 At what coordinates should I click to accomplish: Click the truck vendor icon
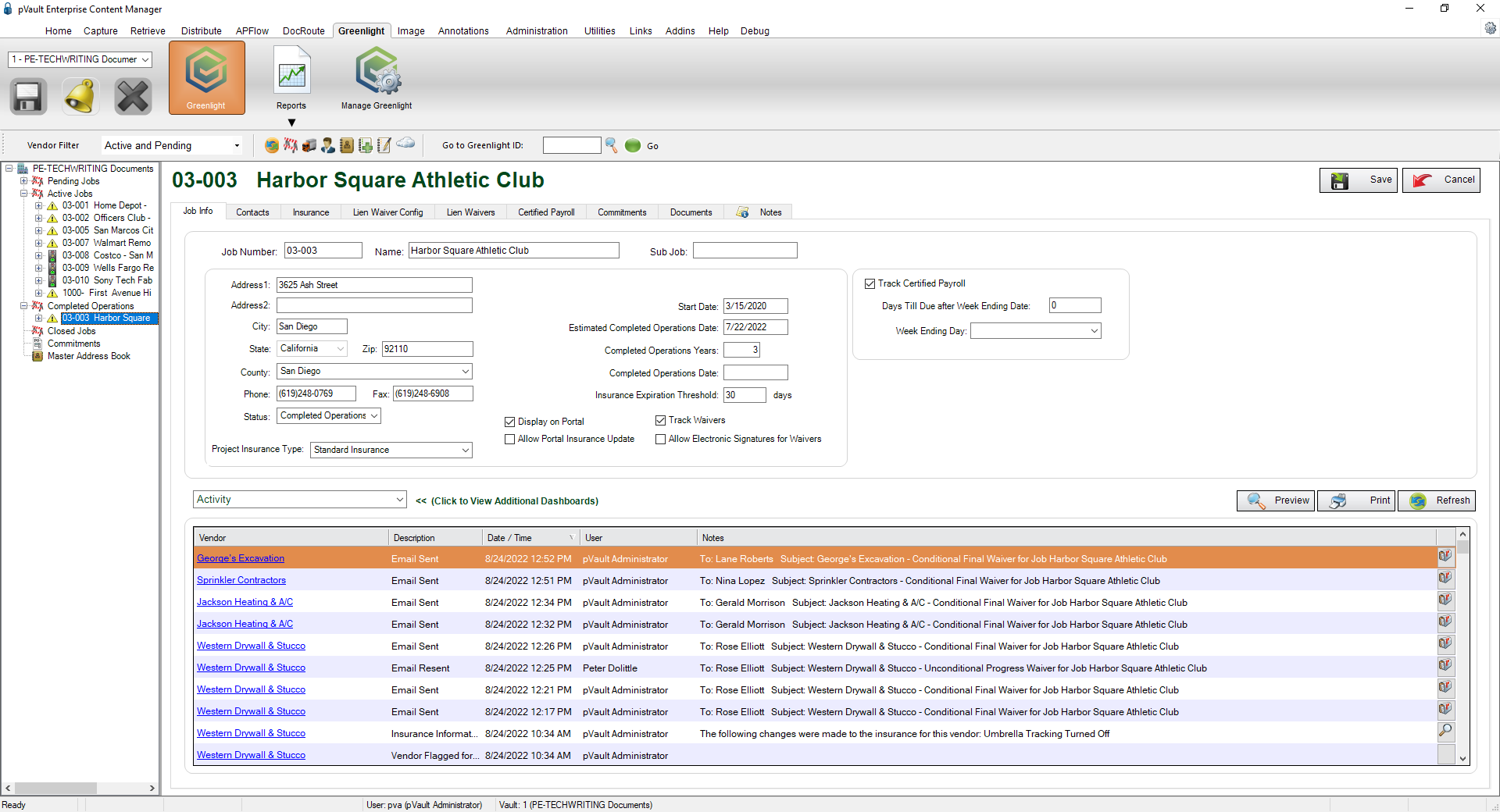point(309,145)
